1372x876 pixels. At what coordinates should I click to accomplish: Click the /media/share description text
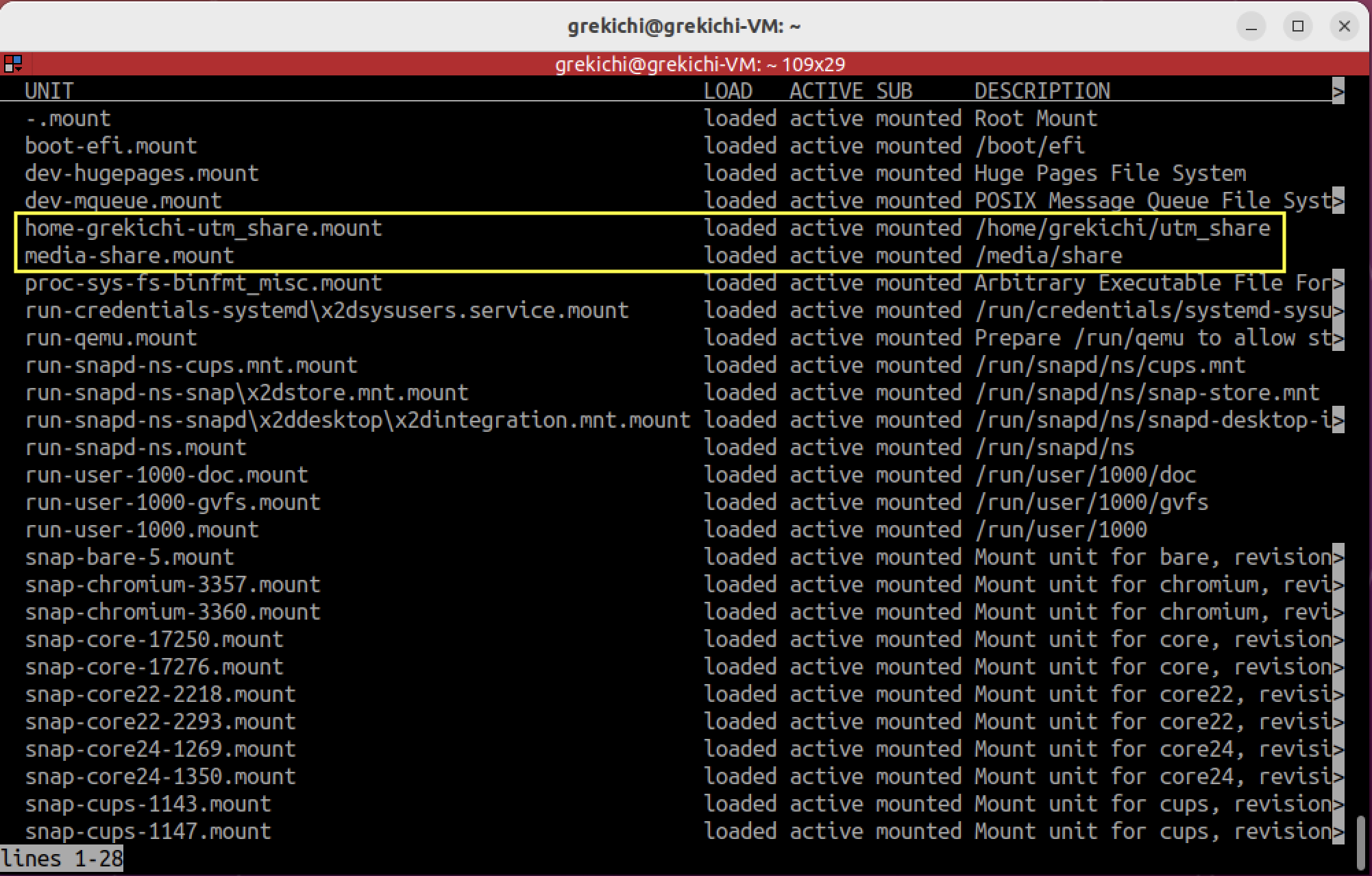tap(1049, 256)
